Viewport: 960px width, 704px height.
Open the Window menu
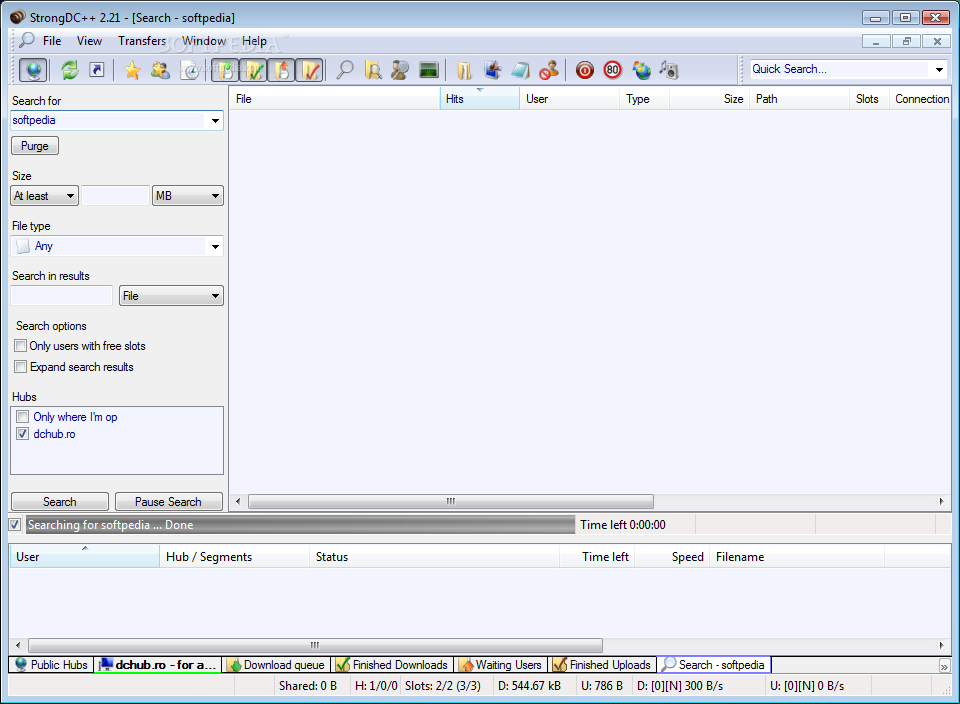(204, 41)
